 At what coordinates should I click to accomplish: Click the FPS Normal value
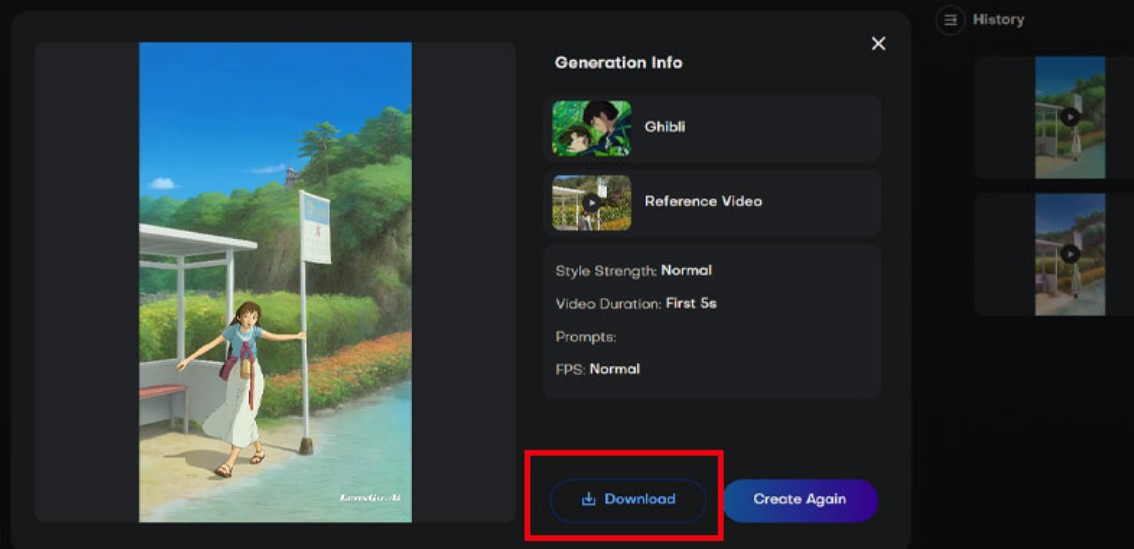click(614, 369)
